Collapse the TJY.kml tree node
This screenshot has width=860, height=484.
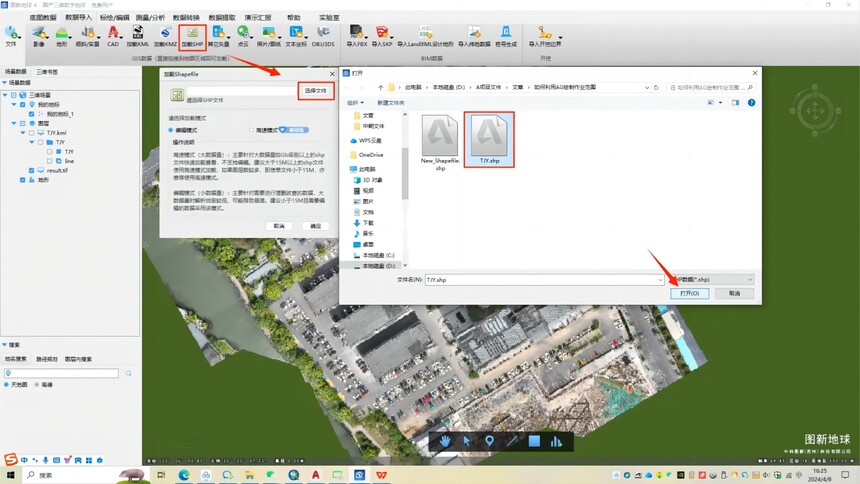click(x=23, y=133)
